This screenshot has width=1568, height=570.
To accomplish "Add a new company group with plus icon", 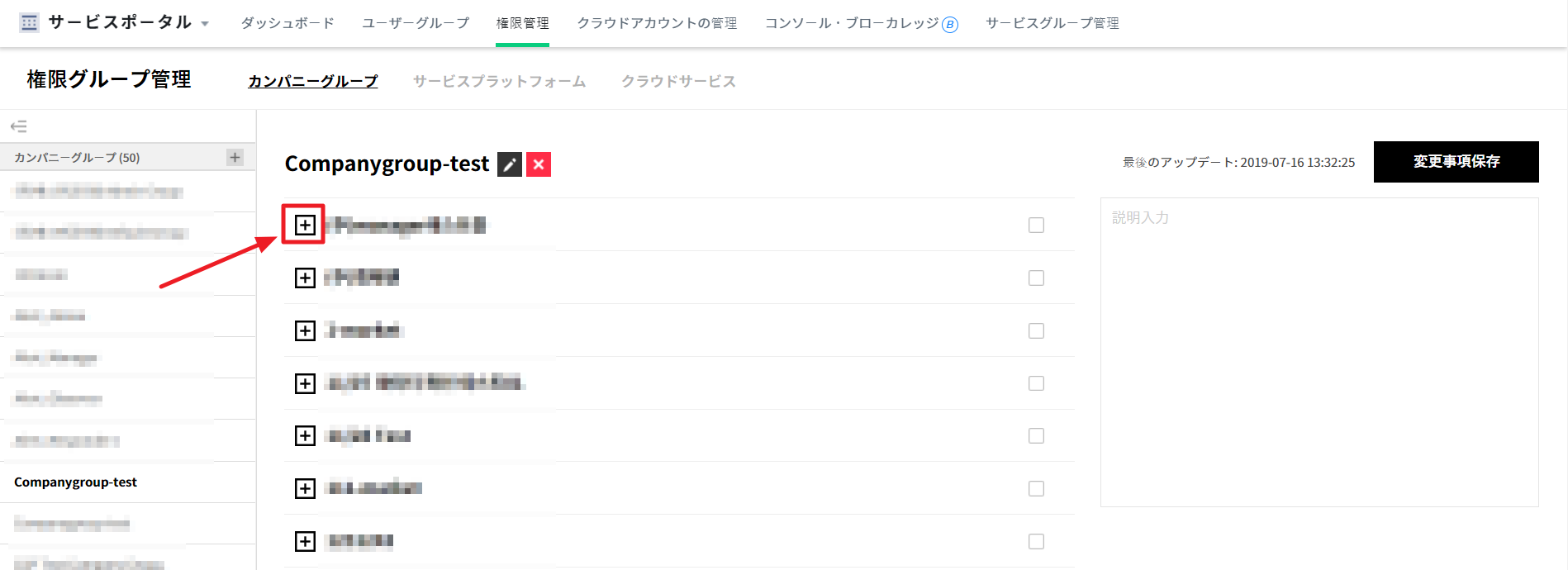I will point(235,157).
